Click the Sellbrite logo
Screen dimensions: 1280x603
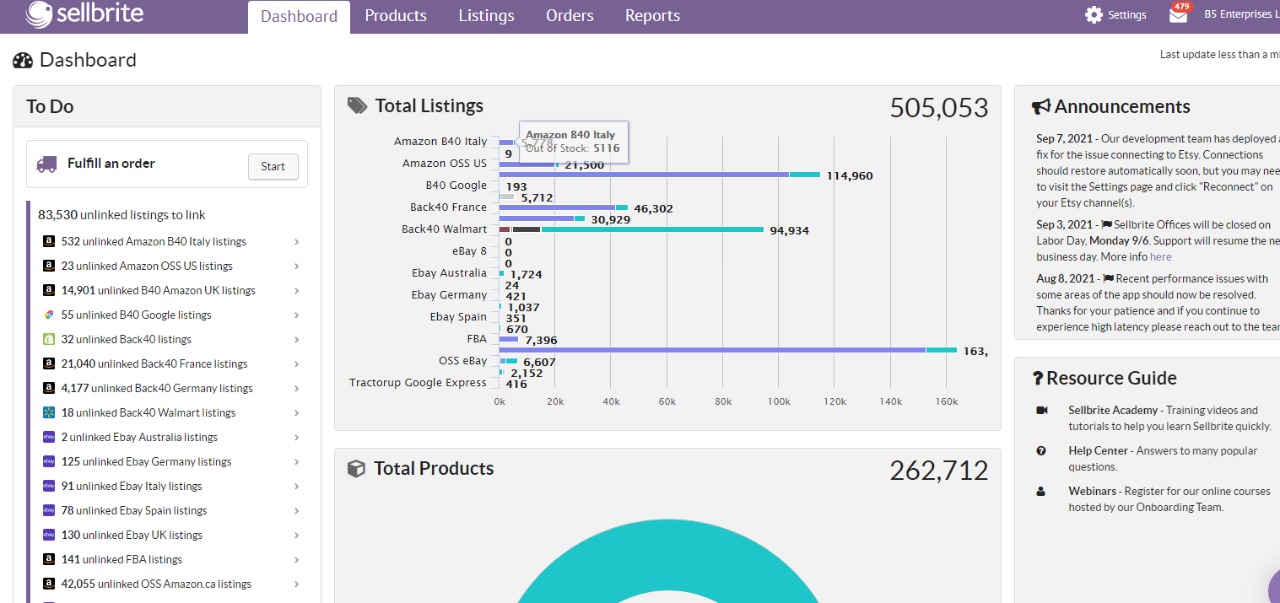tap(84, 15)
